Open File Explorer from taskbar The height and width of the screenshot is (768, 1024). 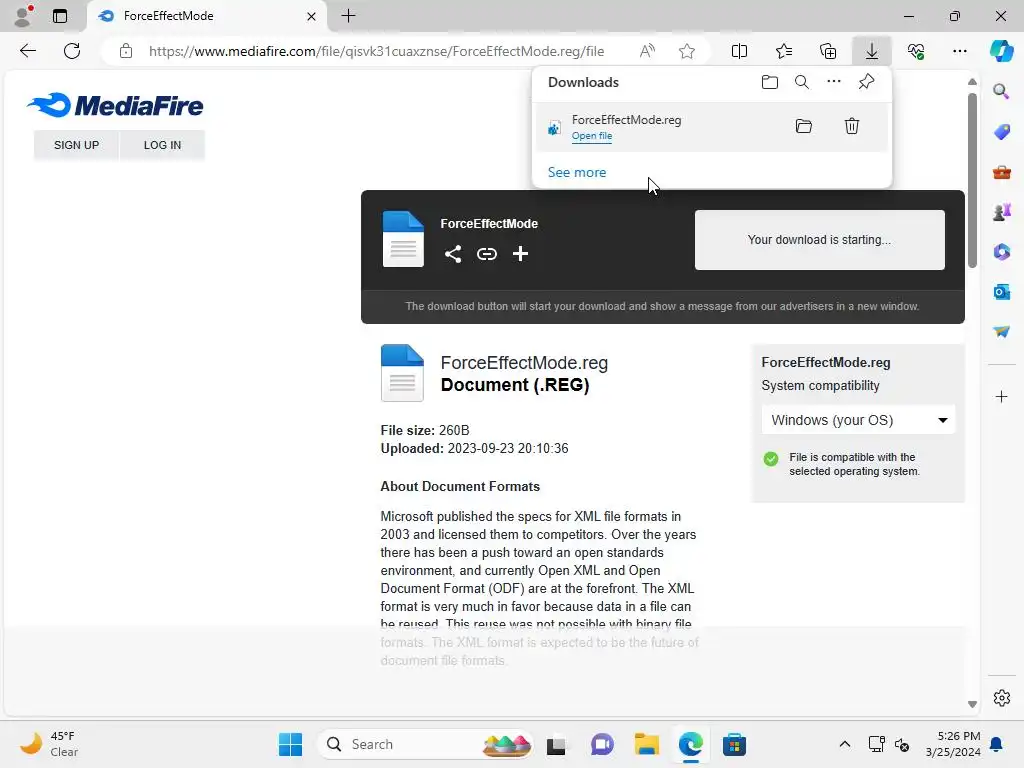coord(646,744)
